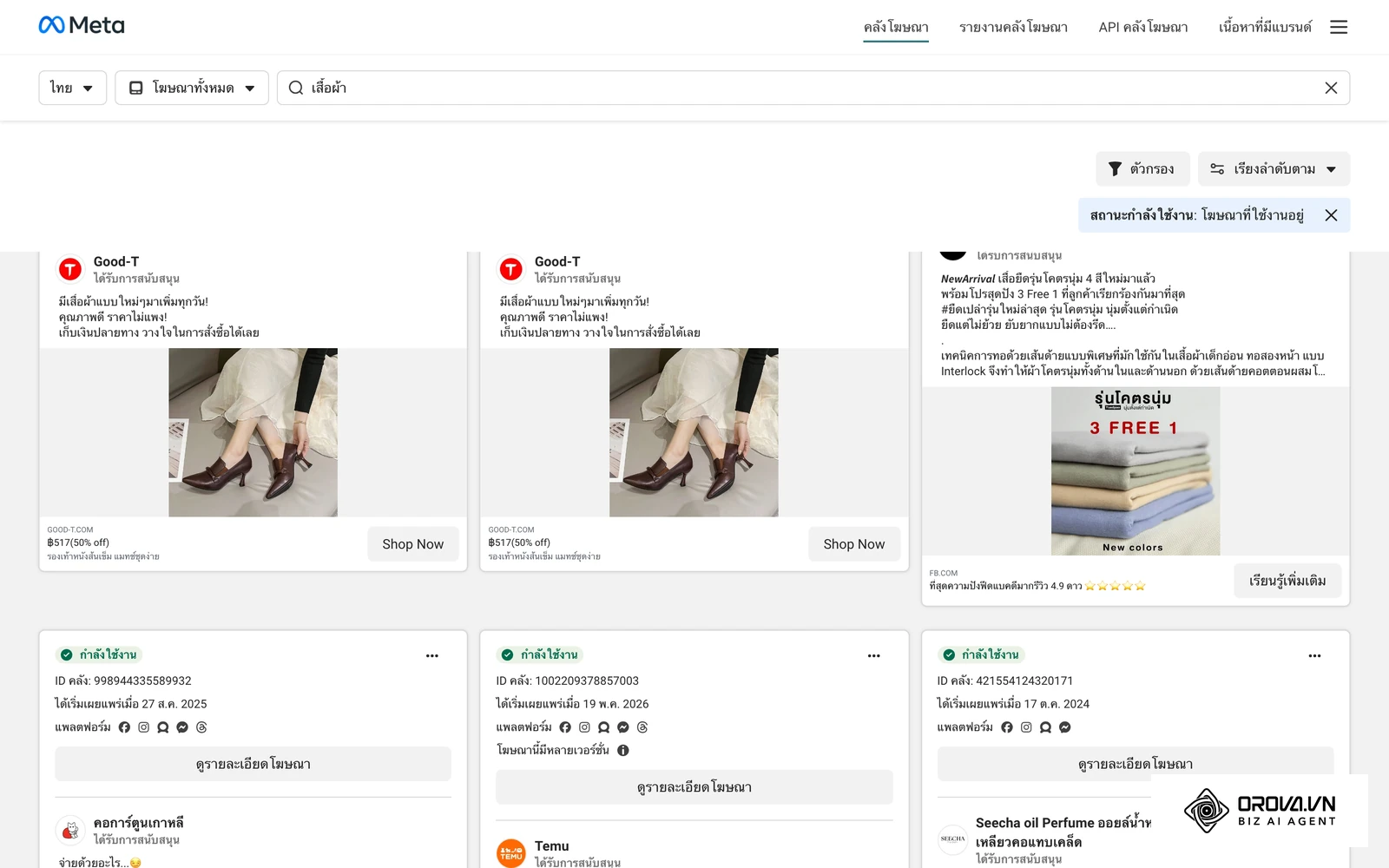
Task: Select the คลังโฆษณา tab
Action: tap(896, 27)
